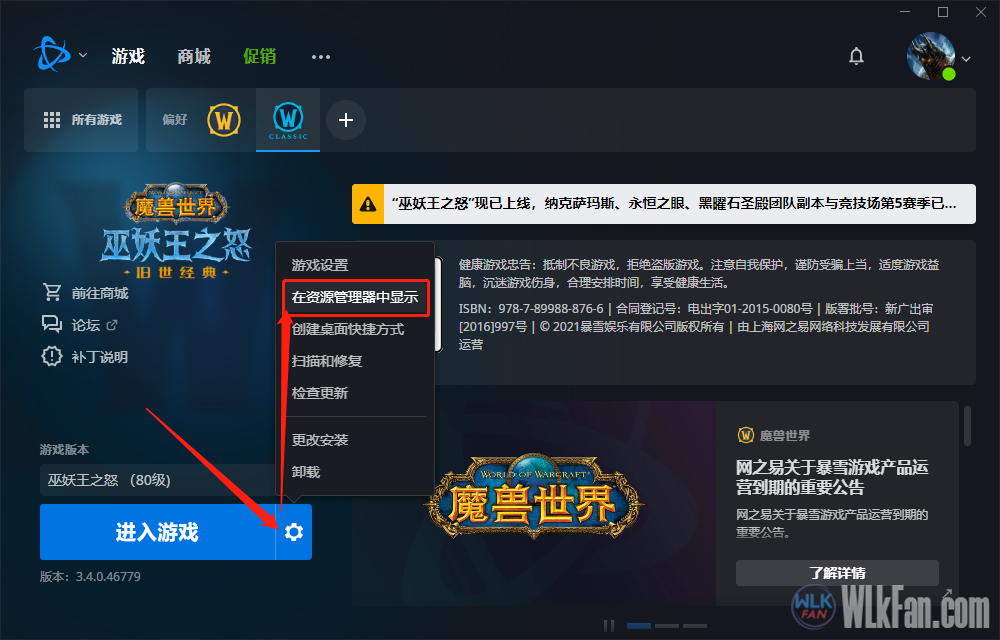Click the version text 3.4.0.46779
Screen dimensions: 1000x640
108,577
